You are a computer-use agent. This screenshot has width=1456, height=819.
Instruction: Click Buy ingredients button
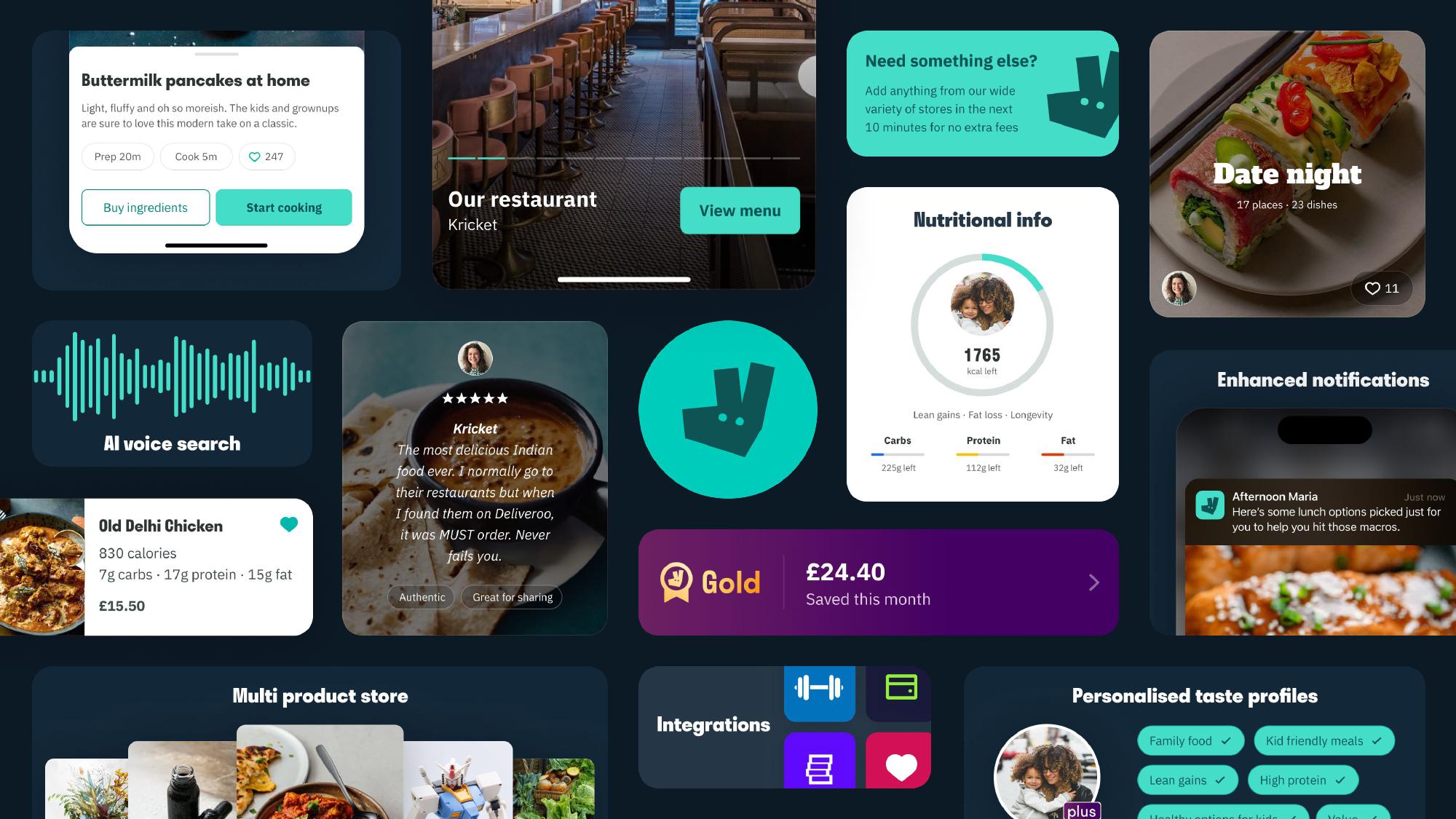(144, 207)
